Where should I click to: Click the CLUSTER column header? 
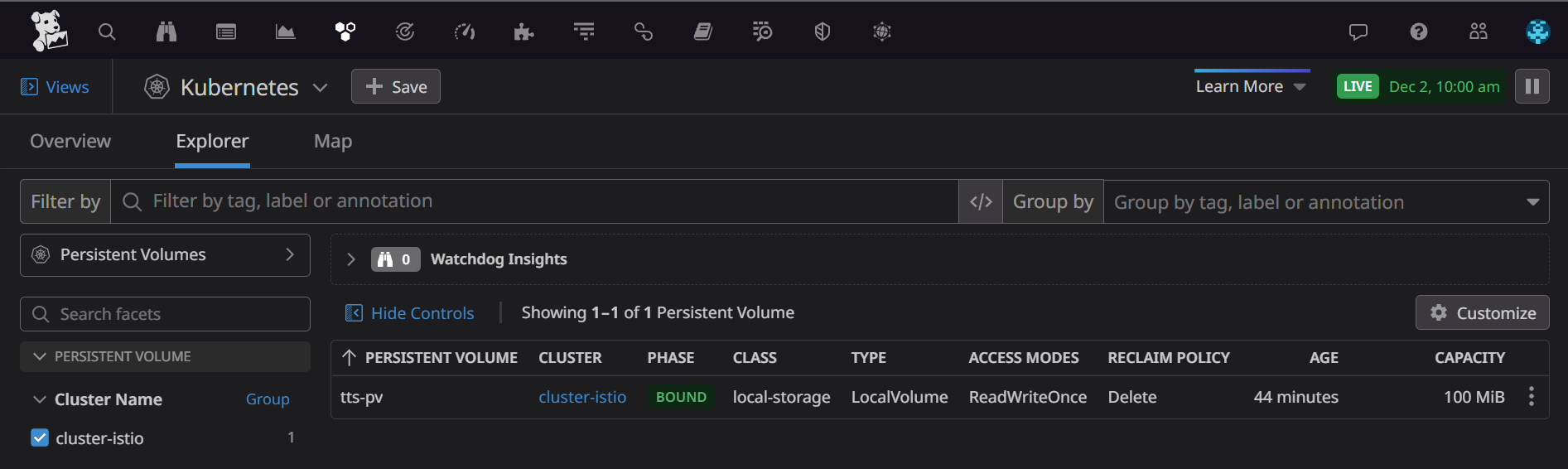571,358
